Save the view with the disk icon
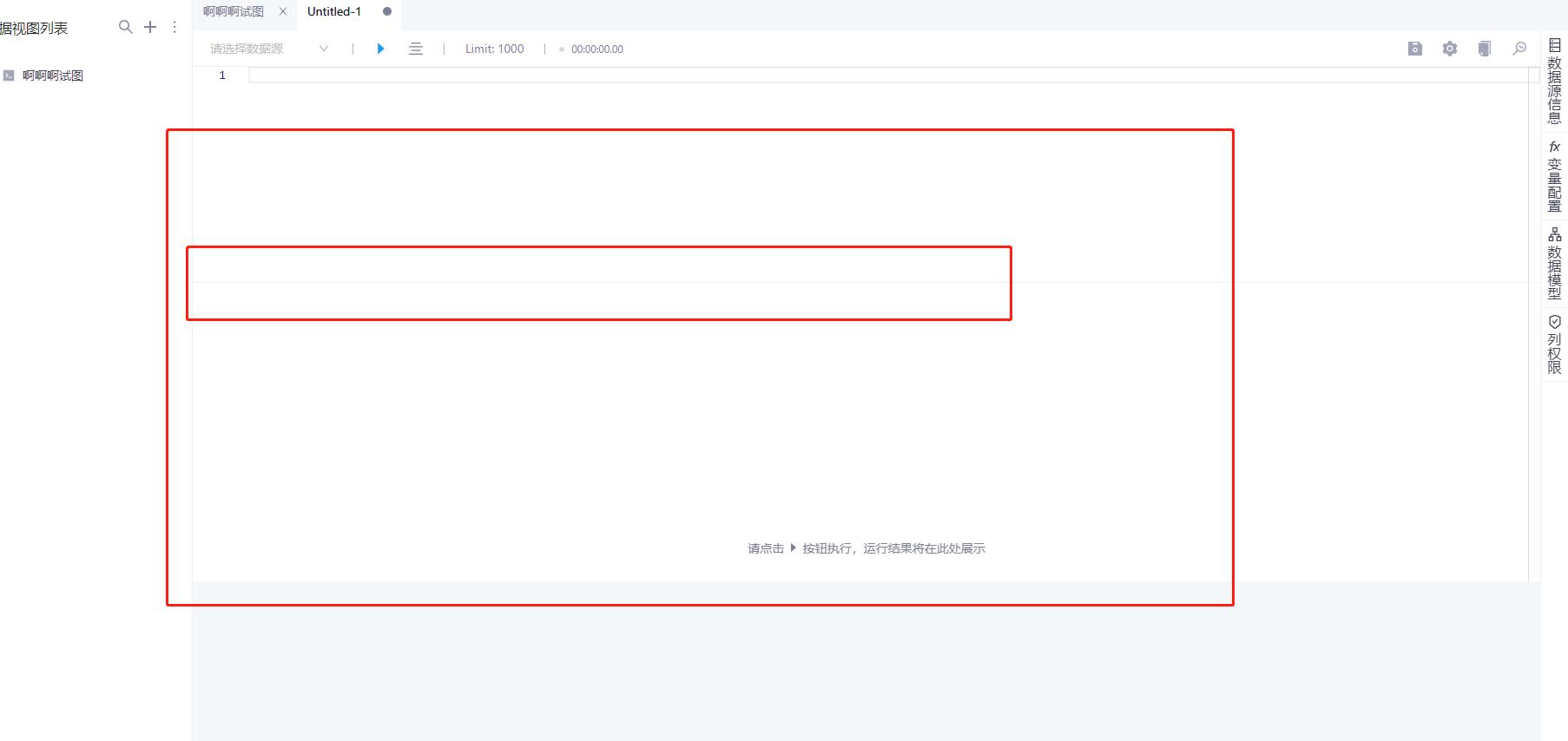This screenshot has width=1568, height=741. pyautogui.click(x=1415, y=49)
